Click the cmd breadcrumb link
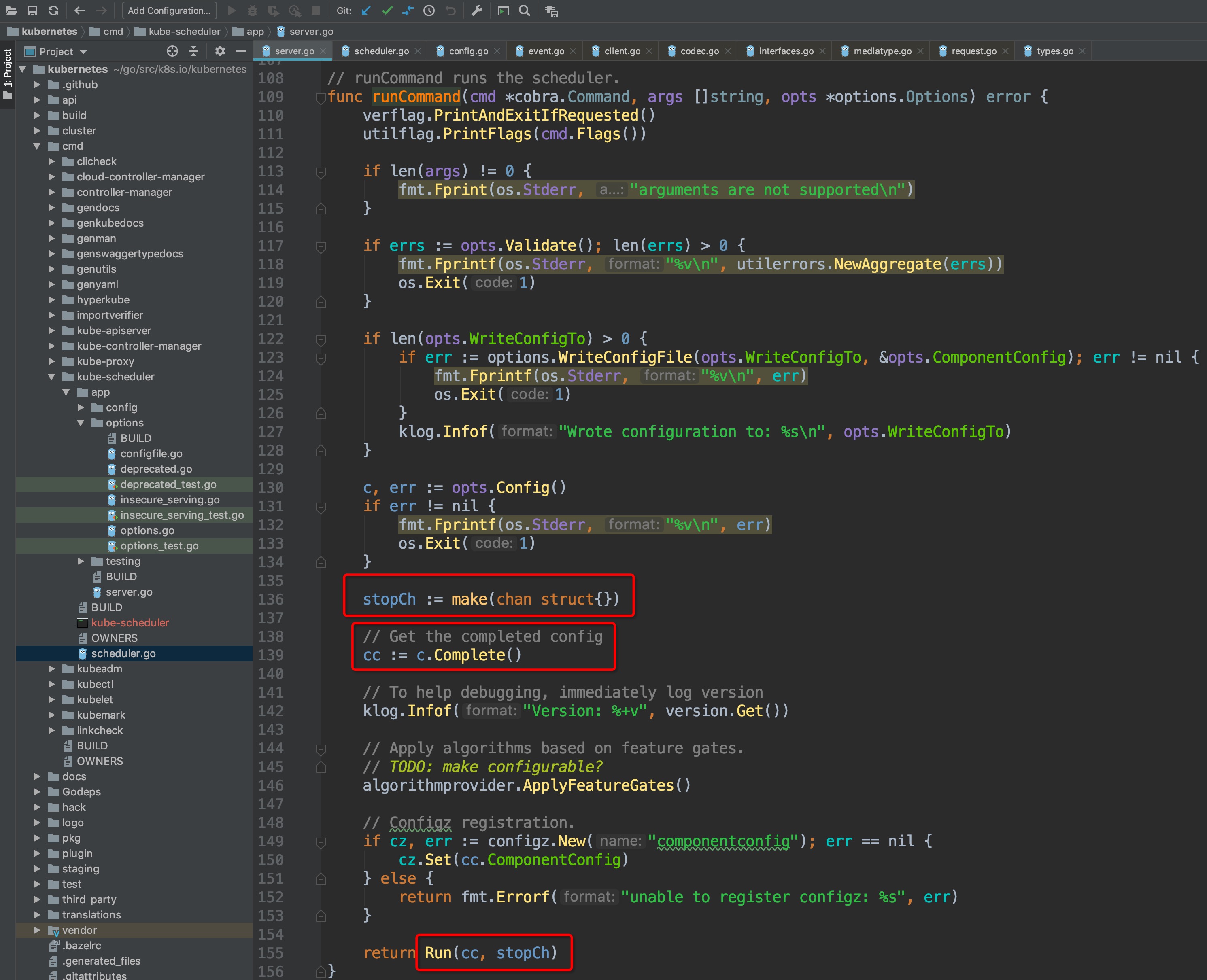The height and width of the screenshot is (980, 1207). (113, 32)
